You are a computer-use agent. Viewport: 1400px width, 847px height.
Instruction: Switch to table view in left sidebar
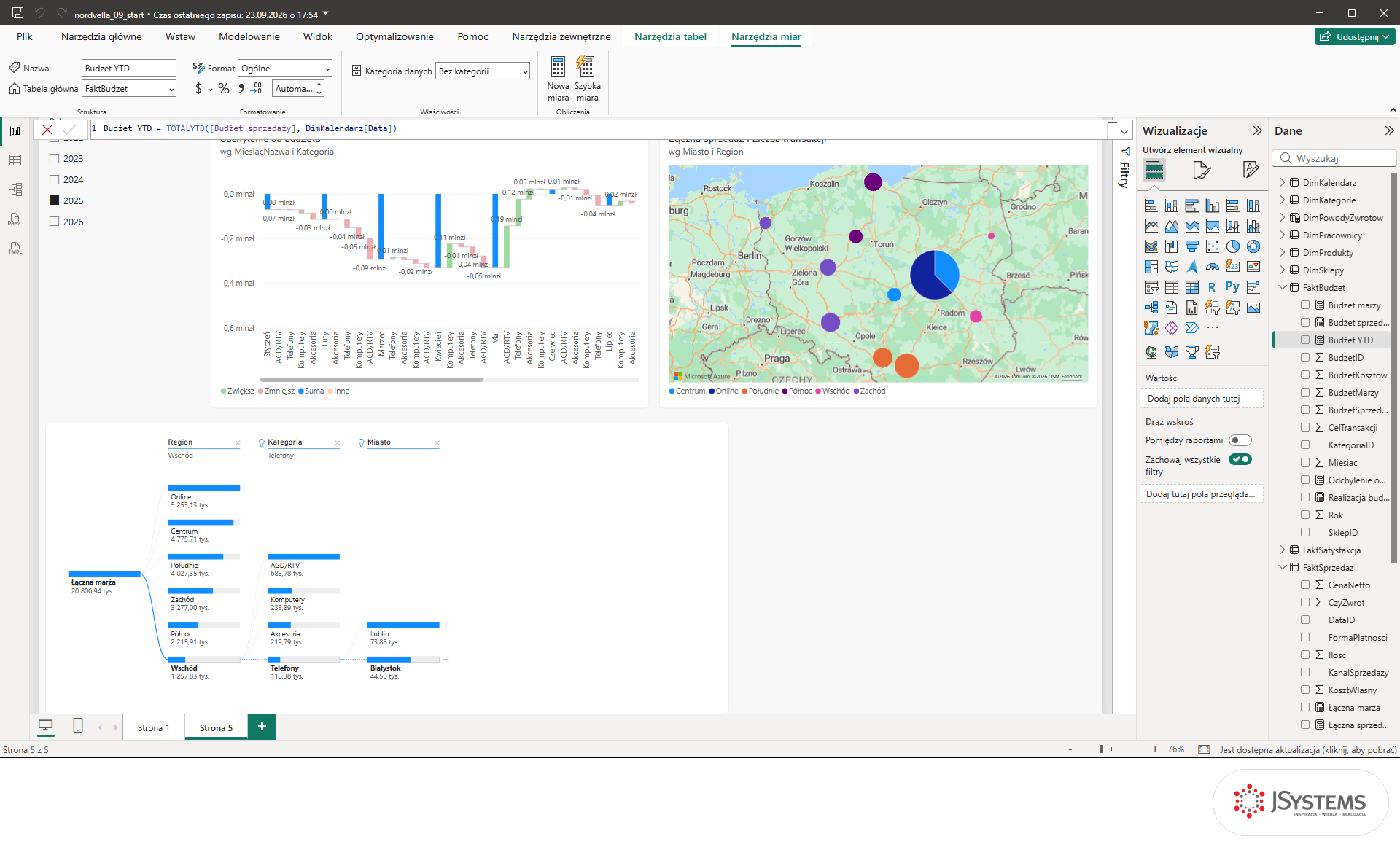coord(15,160)
